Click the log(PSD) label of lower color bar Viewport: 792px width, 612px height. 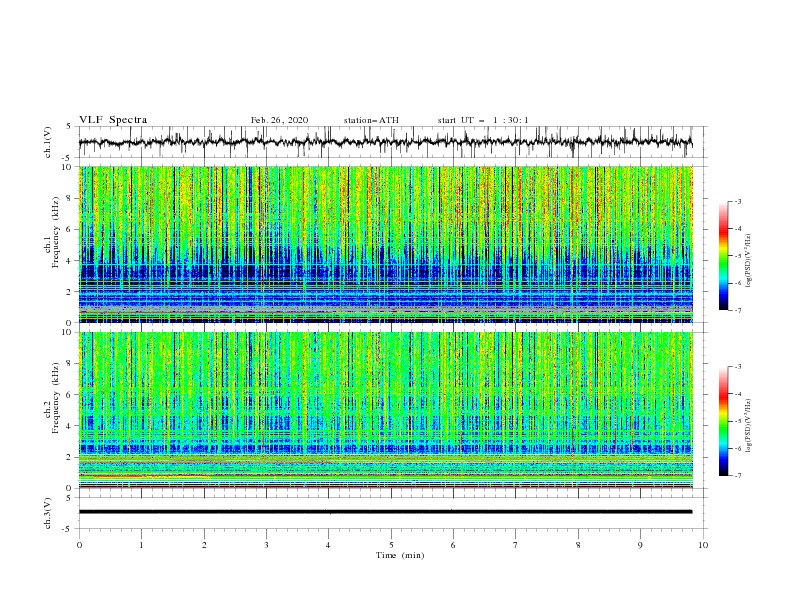tap(749, 426)
